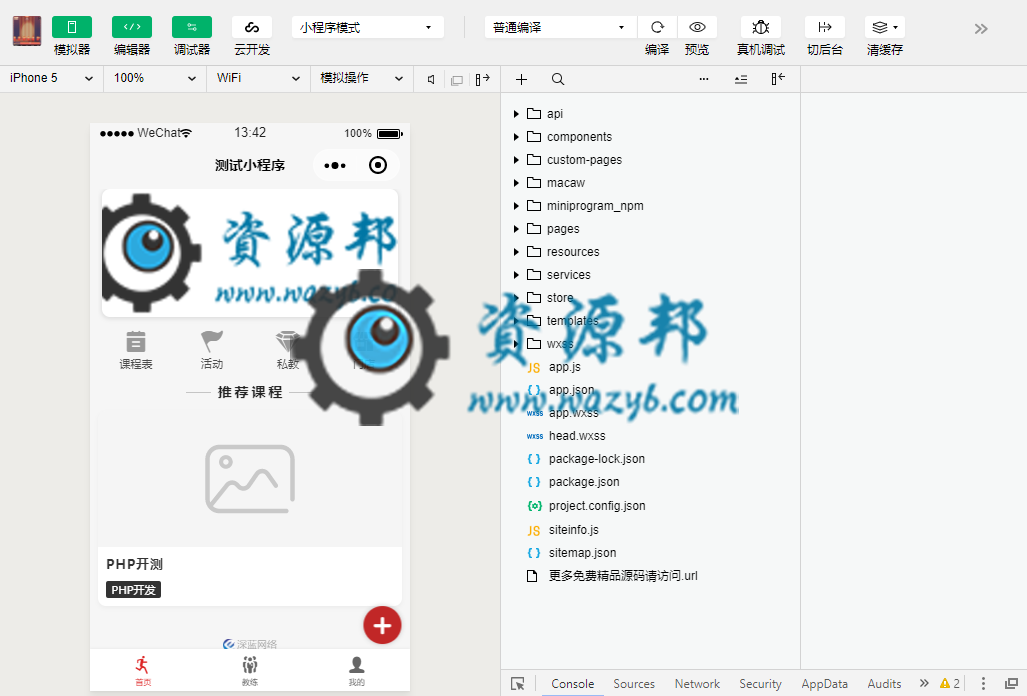Switch to the Network tab
This screenshot has height=696, width=1027.
697,684
